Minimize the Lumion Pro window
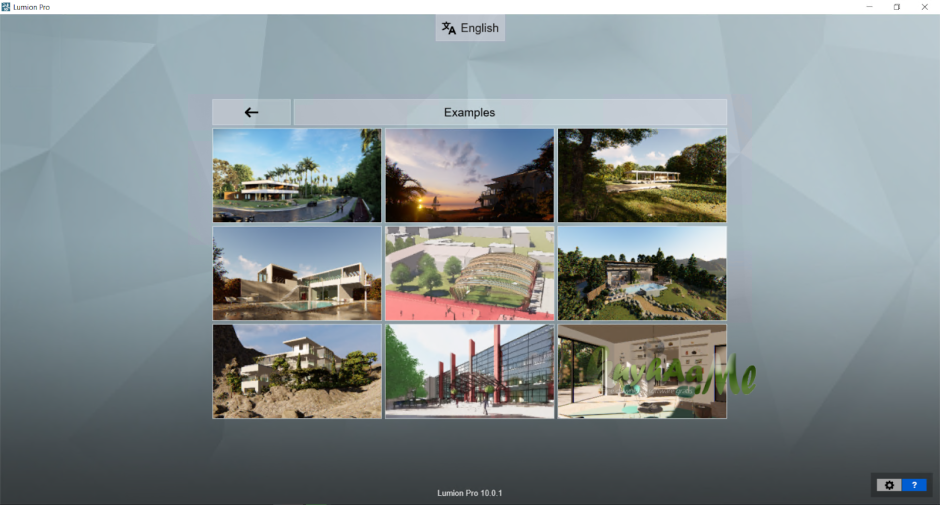 click(x=867, y=7)
